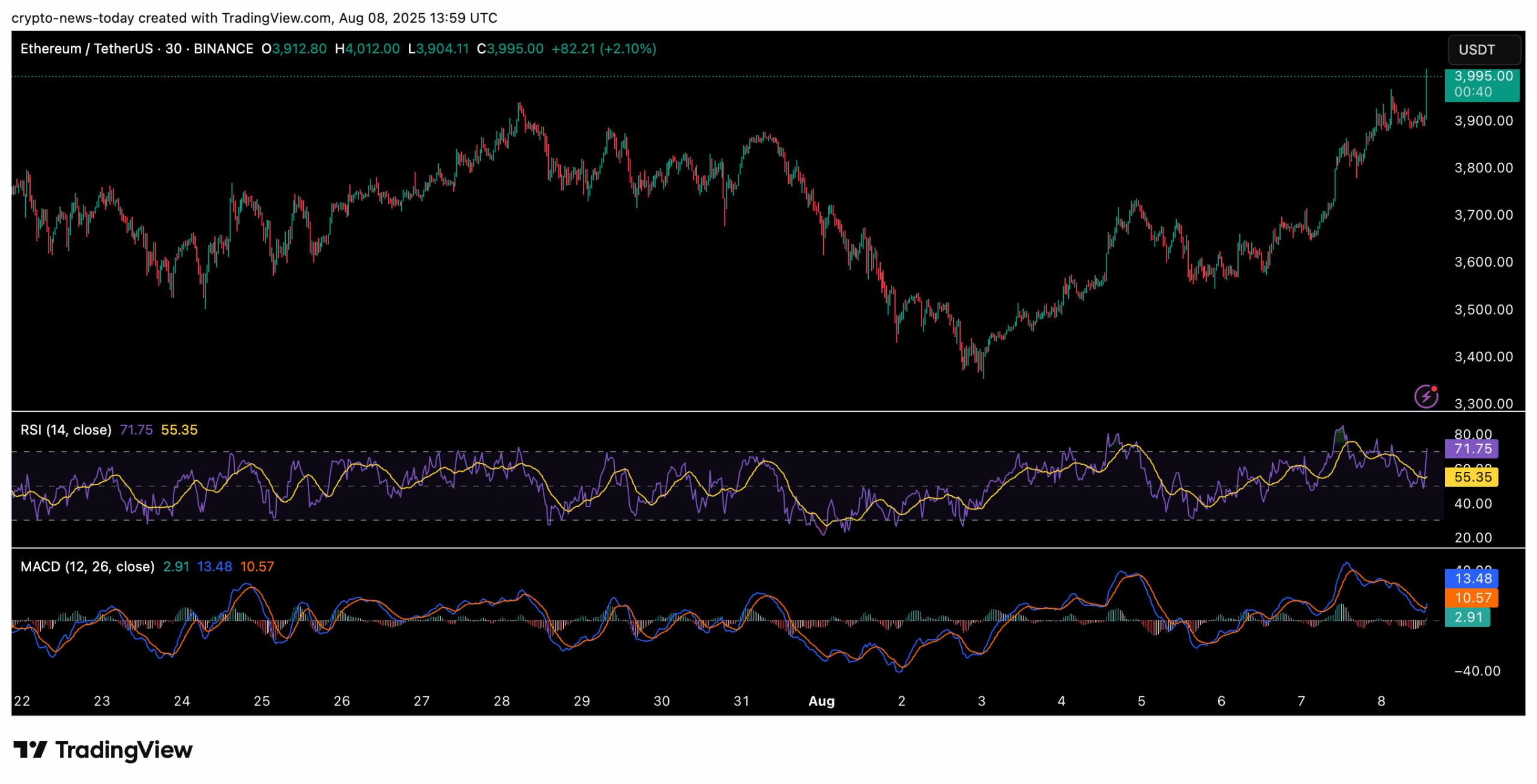Viewport: 1537px width, 784px height.
Task: Click the yellow 55.35 RSI axis tag
Action: pyautogui.click(x=1472, y=477)
